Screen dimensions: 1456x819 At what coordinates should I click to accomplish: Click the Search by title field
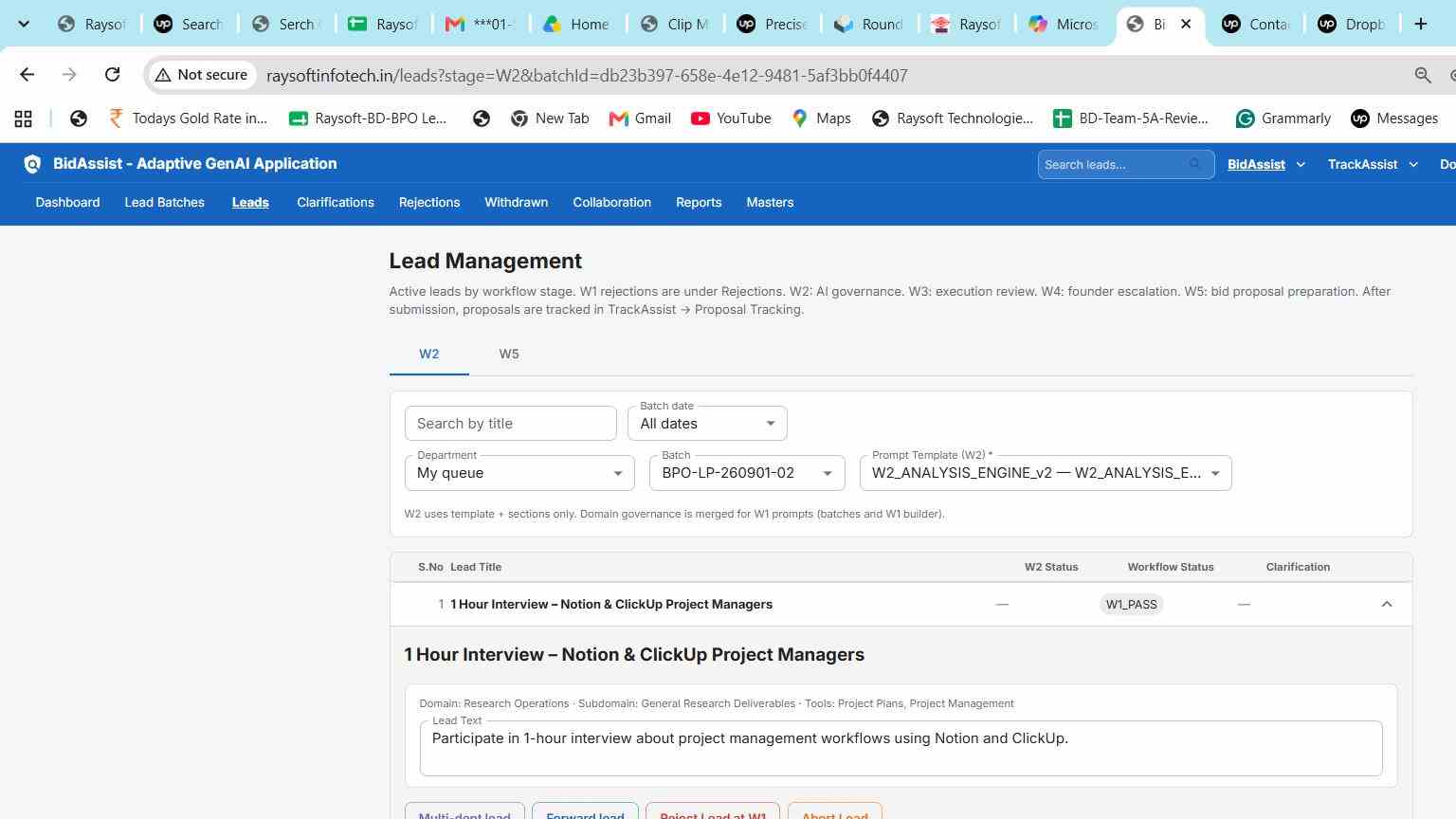511,424
